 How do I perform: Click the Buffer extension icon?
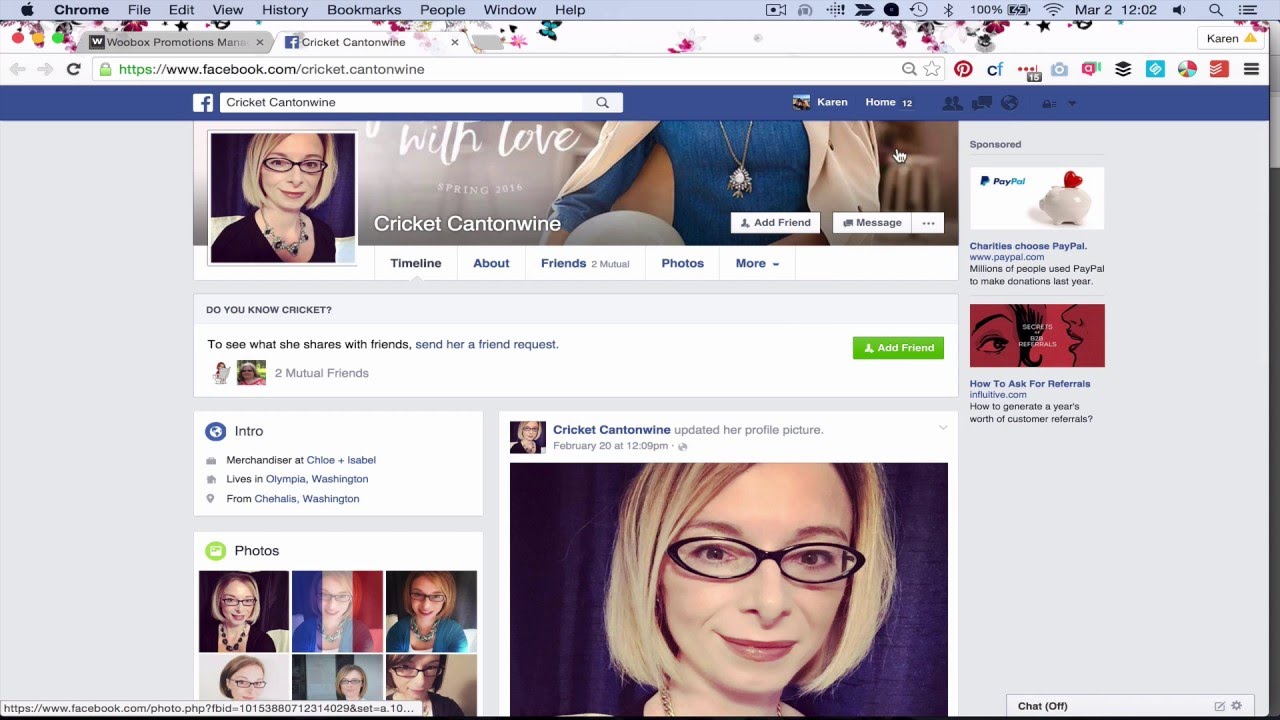point(1123,69)
